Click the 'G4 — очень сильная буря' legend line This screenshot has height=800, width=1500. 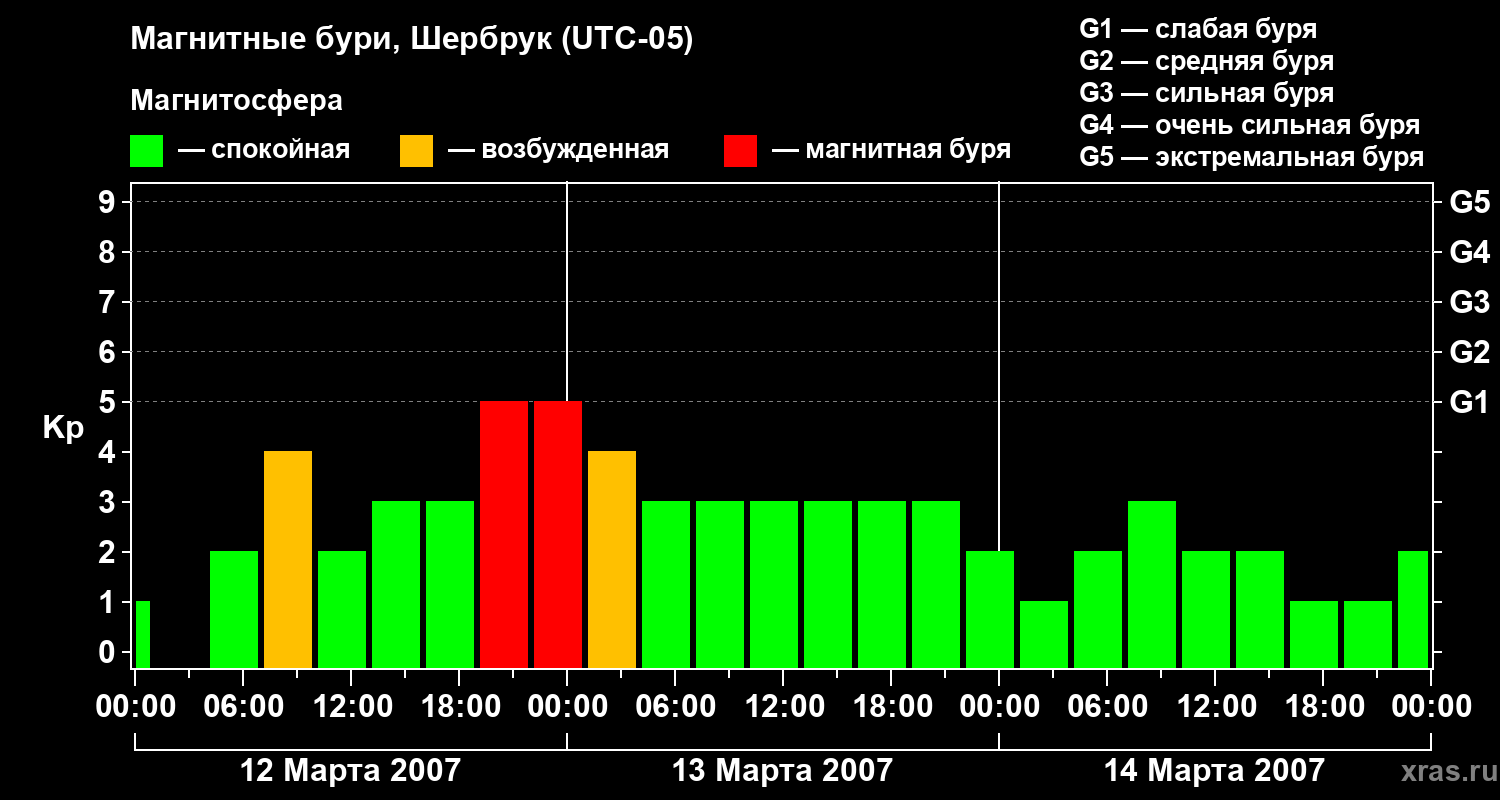[x=1250, y=125]
